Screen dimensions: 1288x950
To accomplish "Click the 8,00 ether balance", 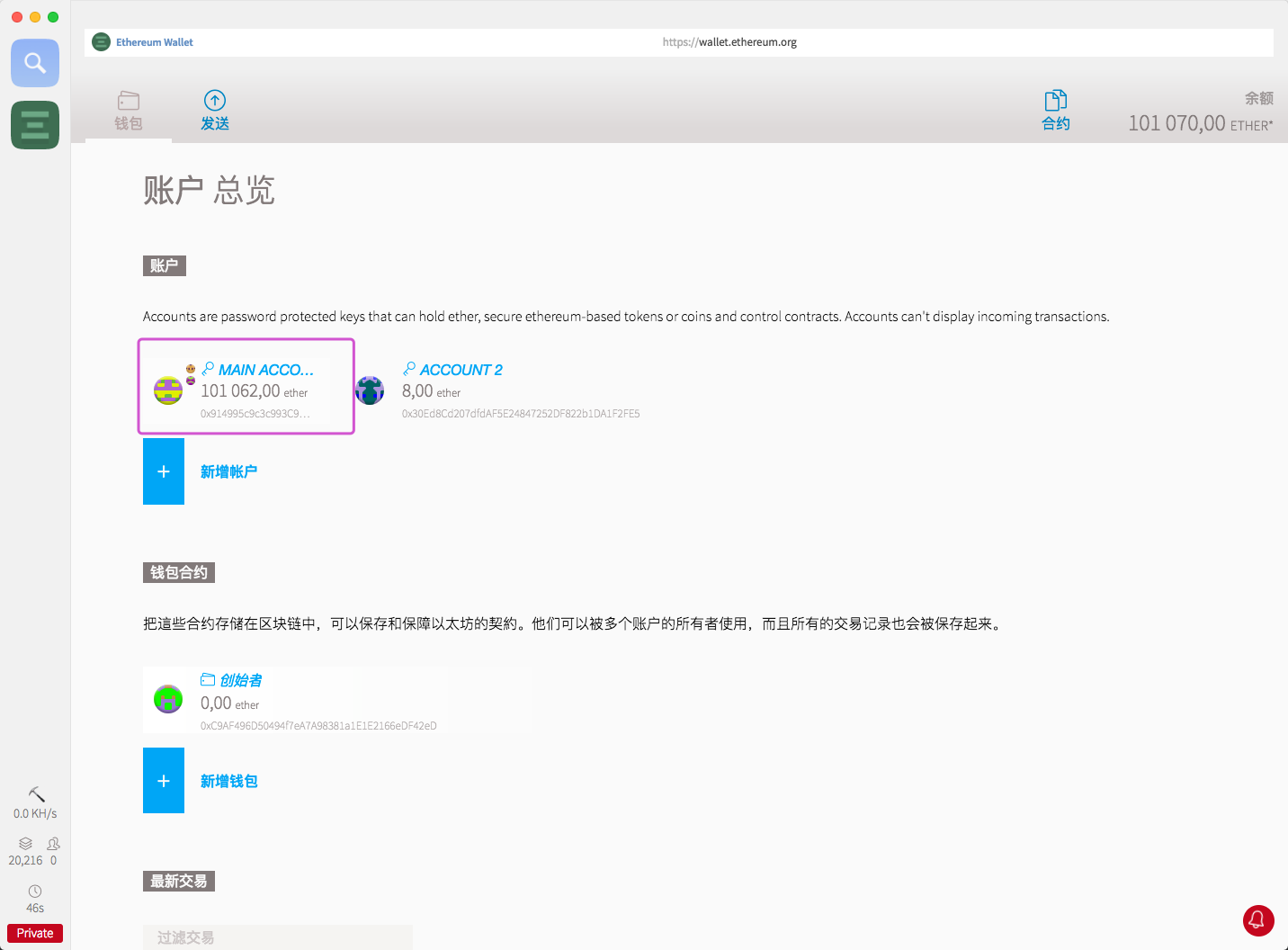I will [x=431, y=391].
